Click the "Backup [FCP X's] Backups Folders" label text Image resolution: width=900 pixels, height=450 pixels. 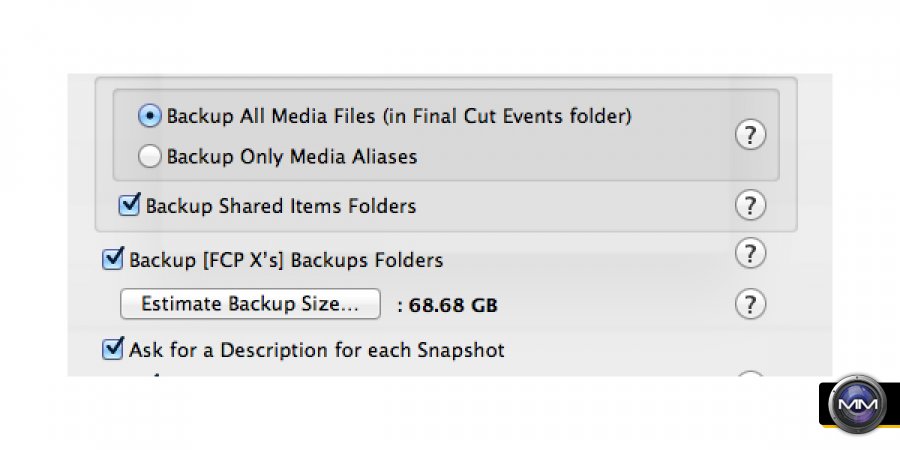tap(286, 261)
